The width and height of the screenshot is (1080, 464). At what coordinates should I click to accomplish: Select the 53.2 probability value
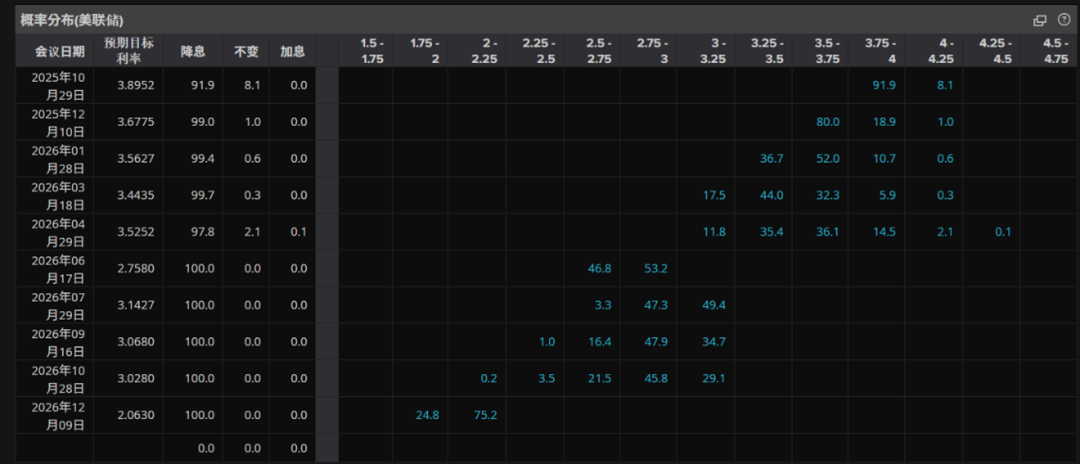coord(654,268)
